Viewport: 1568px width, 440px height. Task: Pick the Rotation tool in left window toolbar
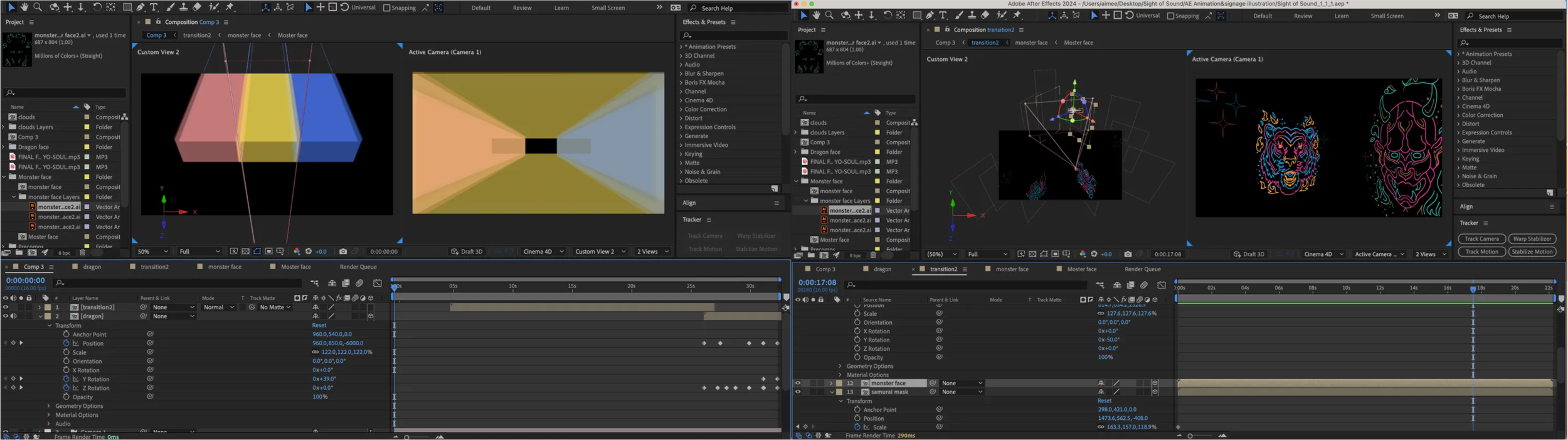[x=97, y=7]
